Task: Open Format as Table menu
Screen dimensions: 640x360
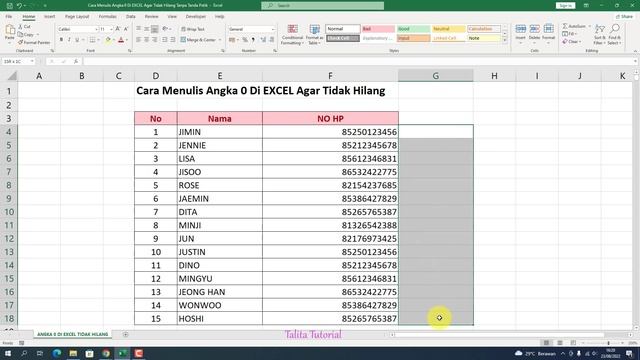Action: 314,35
